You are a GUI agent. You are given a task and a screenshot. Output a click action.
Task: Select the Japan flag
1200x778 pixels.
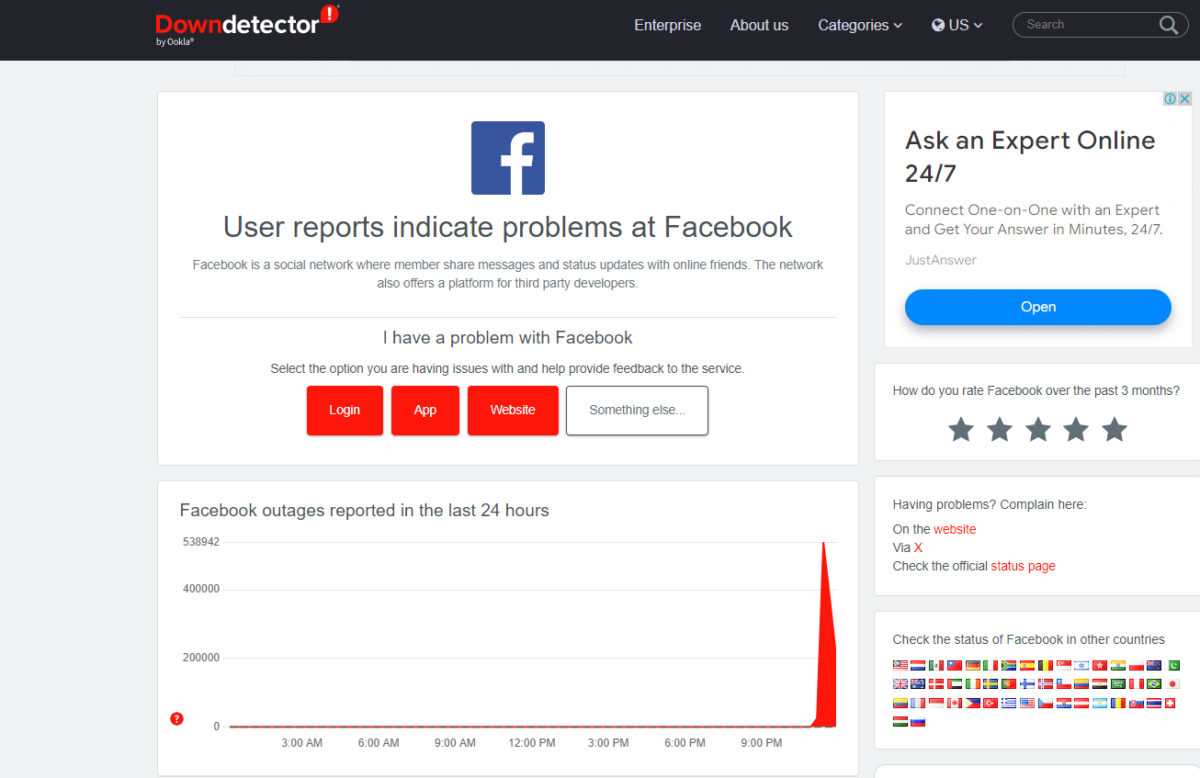pos(1174,684)
